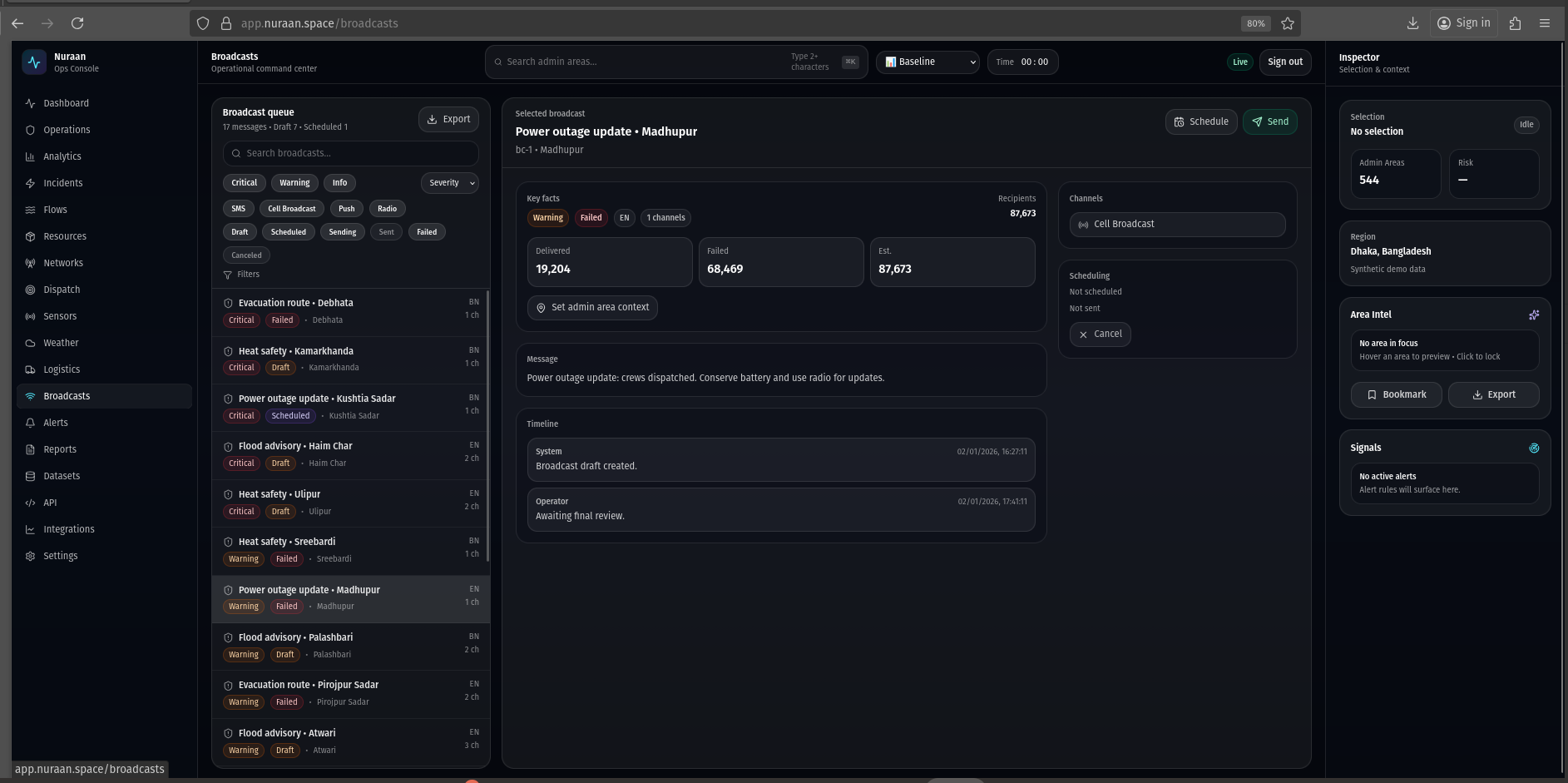Expand the Baseline scenario dropdown
Image resolution: width=1568 pixels, height=783 pixels.
point(927,62)
